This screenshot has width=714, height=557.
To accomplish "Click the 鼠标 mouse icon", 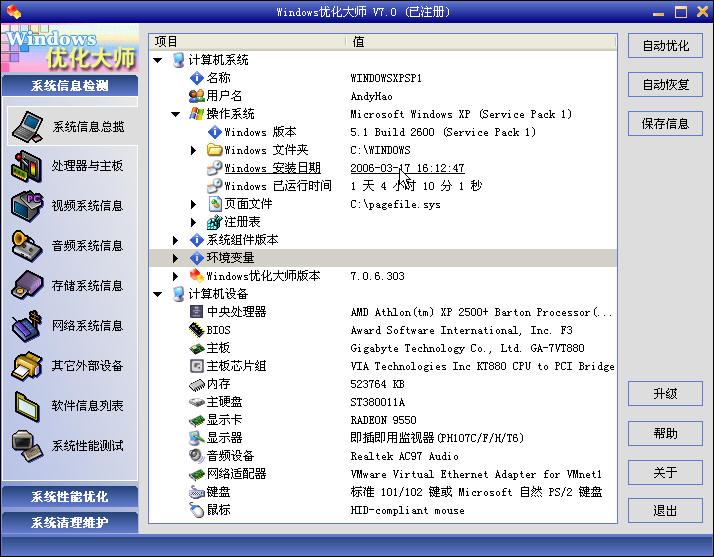I will (x=196, y=510).
